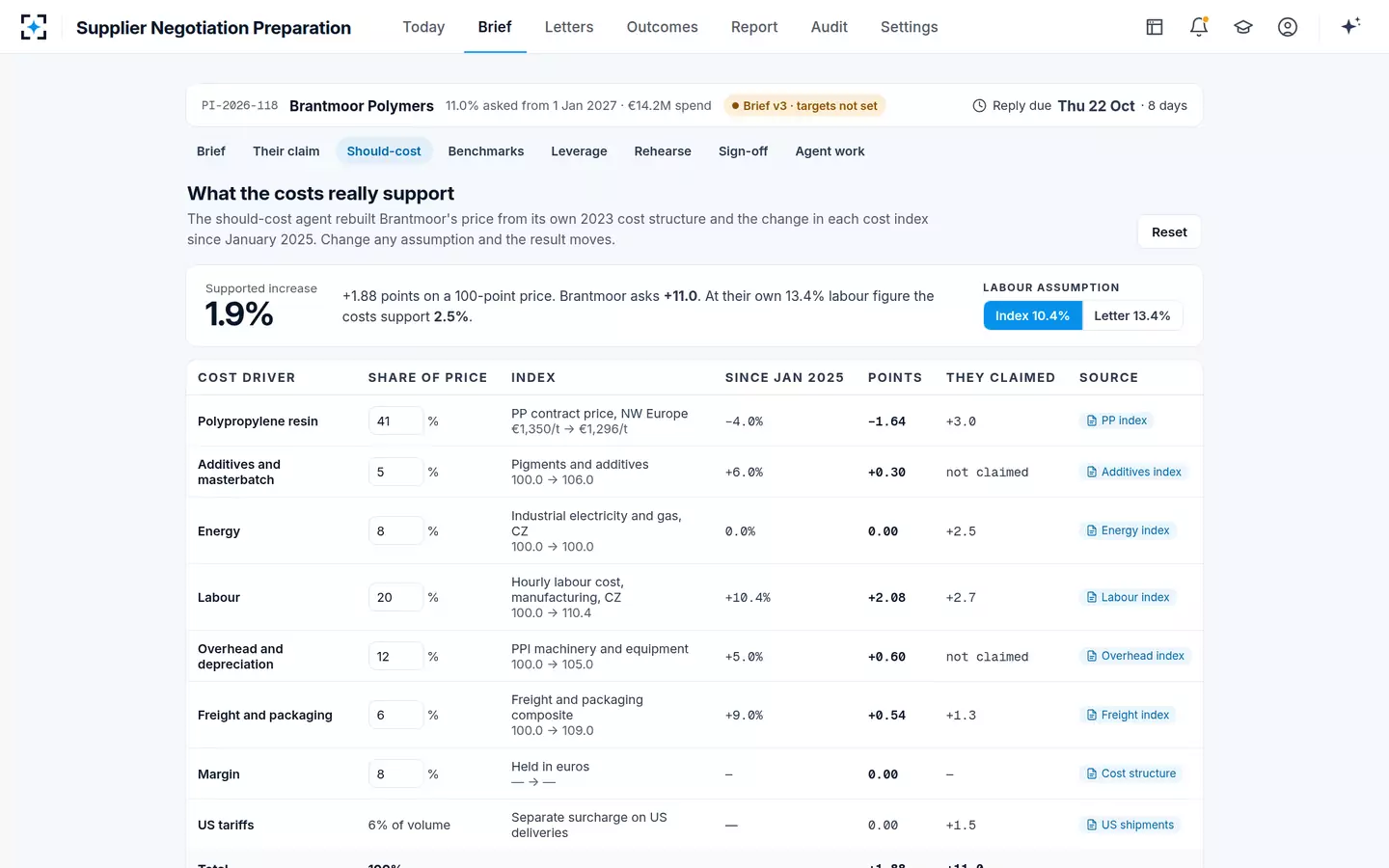Open the notifications bell
Image resolution: width=1389 pixels, height=868 pixels.
point(1199,27)
